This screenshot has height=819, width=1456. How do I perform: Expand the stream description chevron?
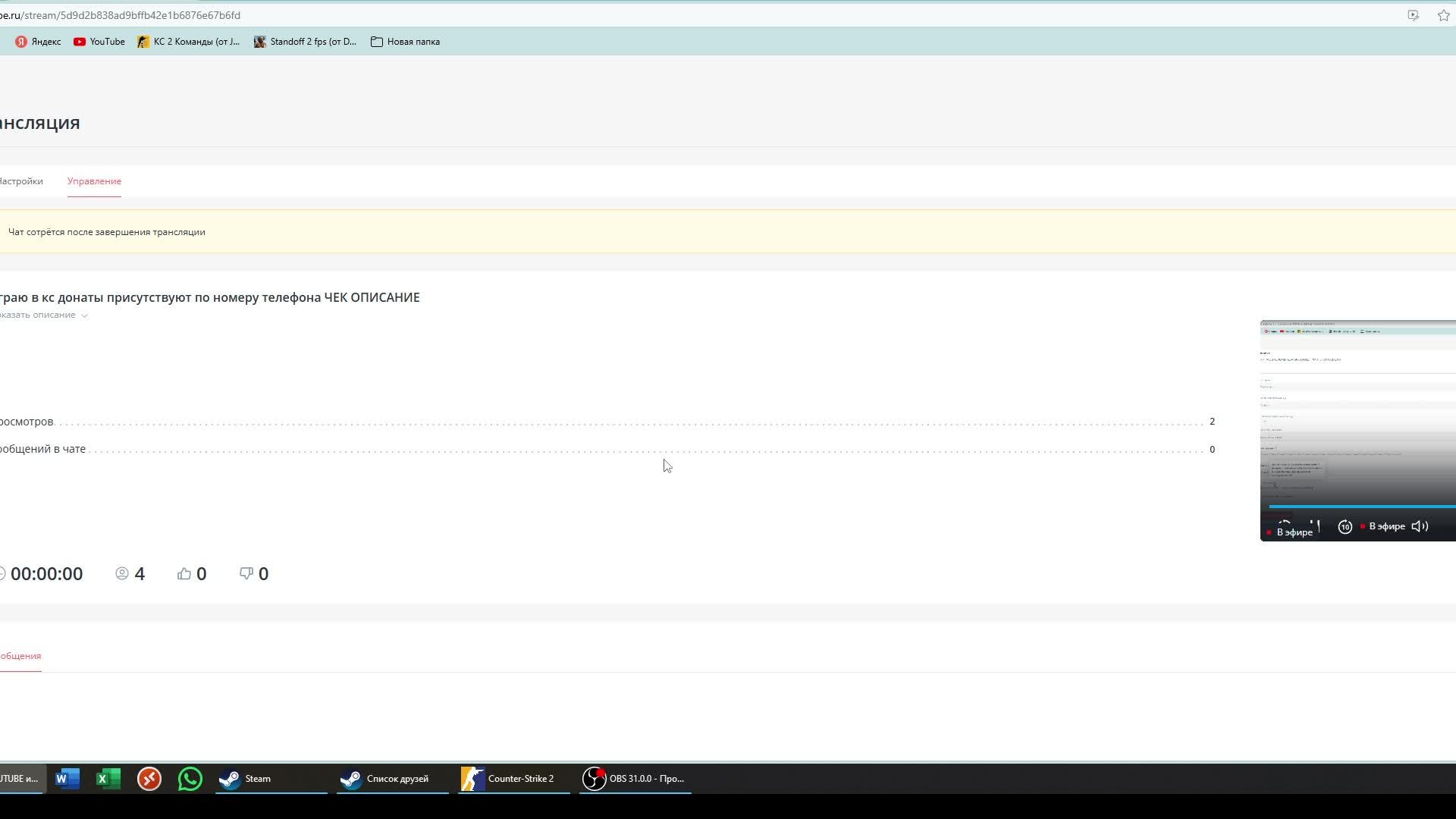(x=84, y=315)
